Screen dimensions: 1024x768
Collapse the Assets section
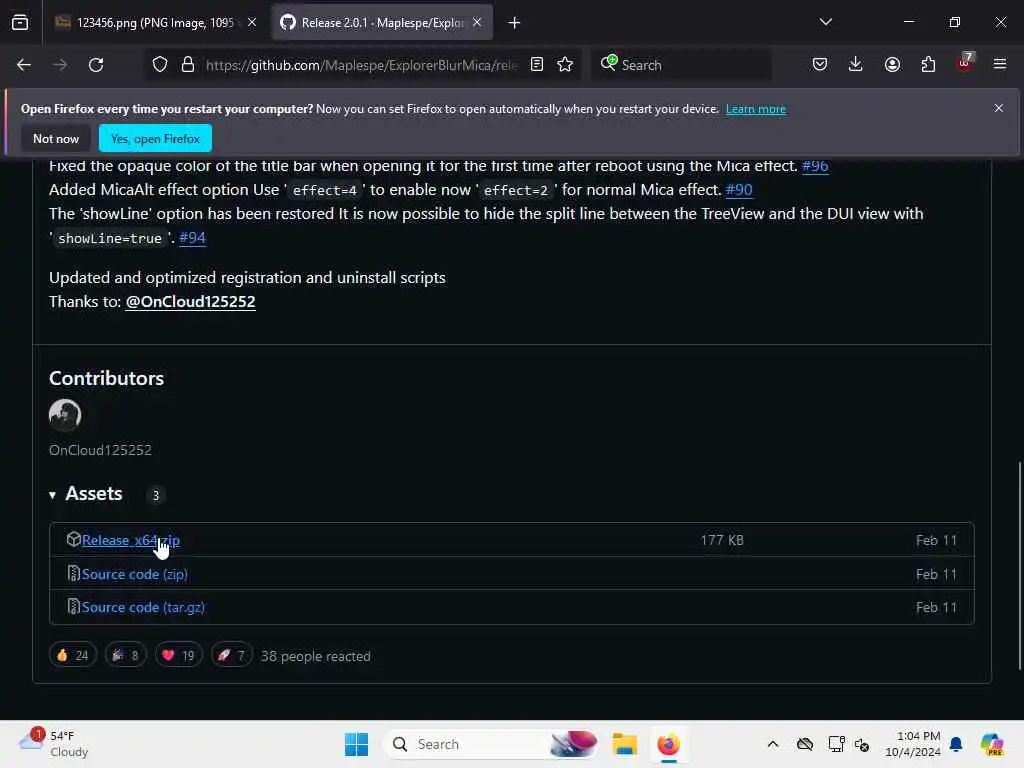click(86, 494)
